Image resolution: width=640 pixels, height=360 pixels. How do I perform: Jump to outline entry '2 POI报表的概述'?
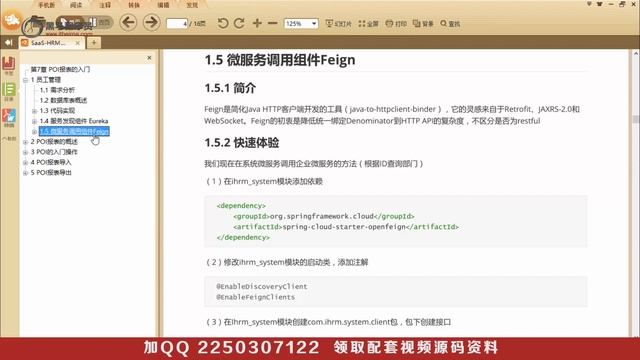click(x=54, y=142)
